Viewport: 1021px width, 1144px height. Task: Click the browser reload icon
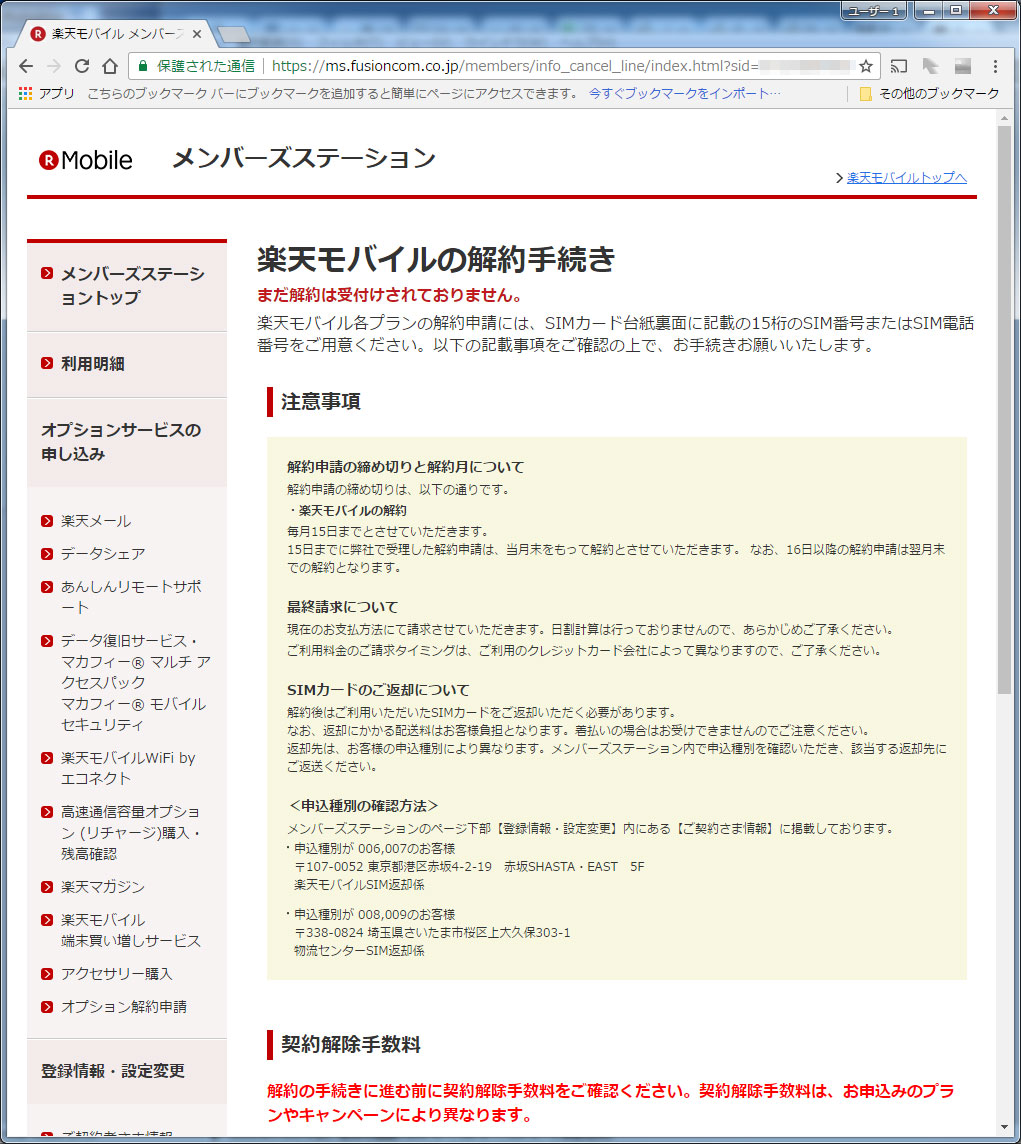coord(82,66)
